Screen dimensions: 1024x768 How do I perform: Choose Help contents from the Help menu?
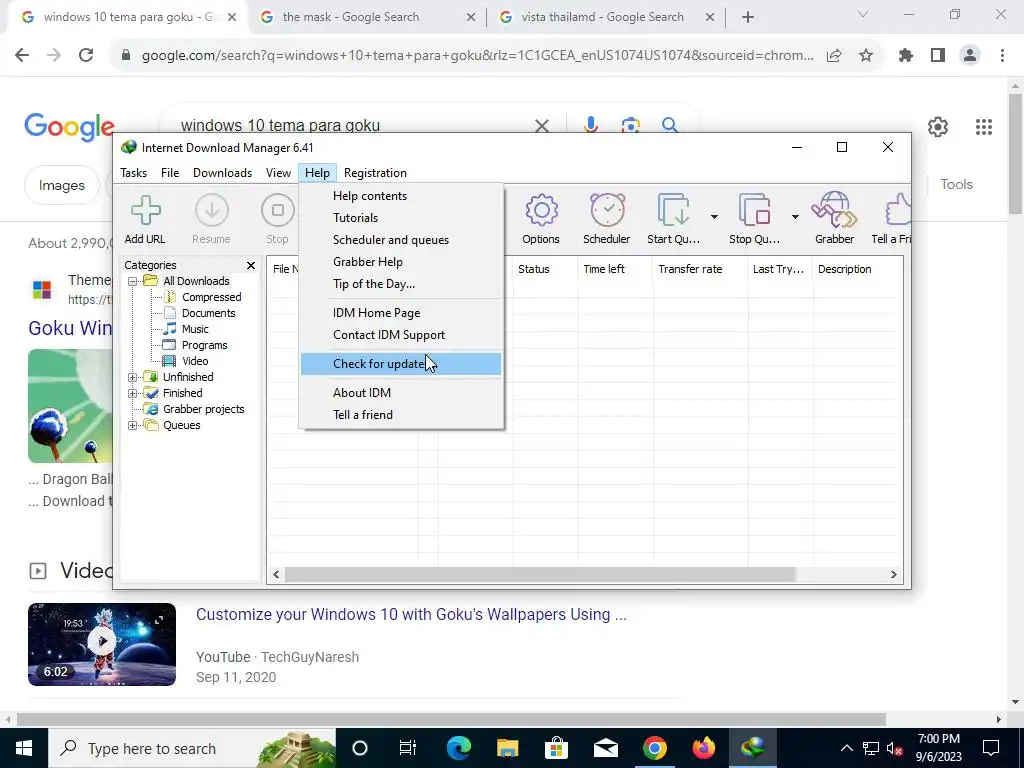[x=401, y=196]
